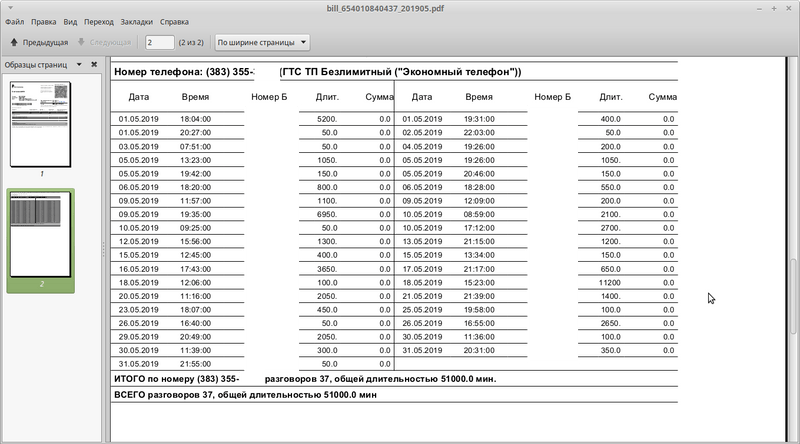Close the PDF viewer window

click(x=788, y=9)
